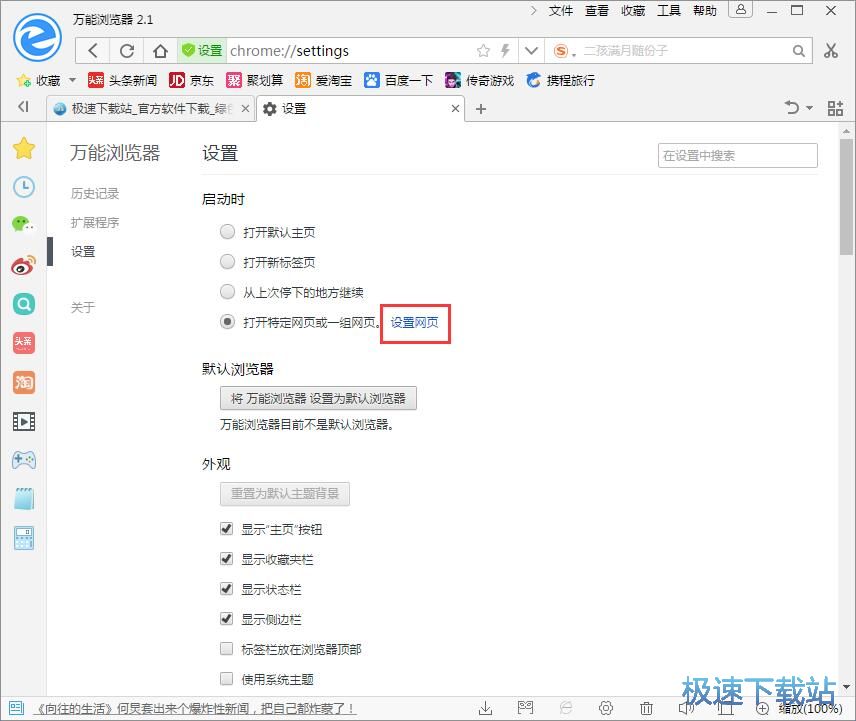Viewport: 856px width, 721px height.
Task: Close the 设置 tab
Action: [455, 109]
